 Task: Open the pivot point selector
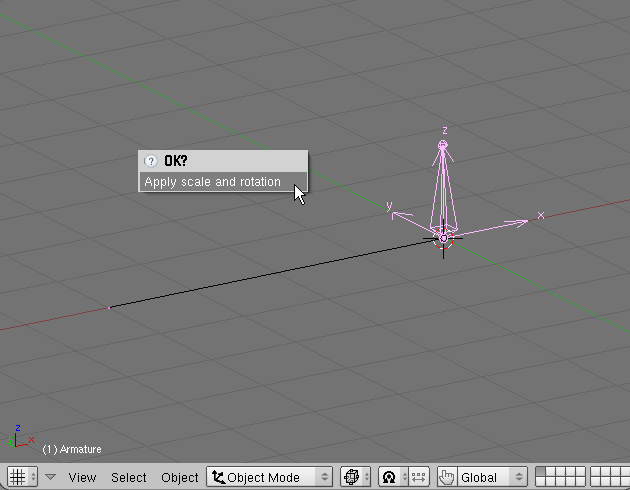coord(393,477)
